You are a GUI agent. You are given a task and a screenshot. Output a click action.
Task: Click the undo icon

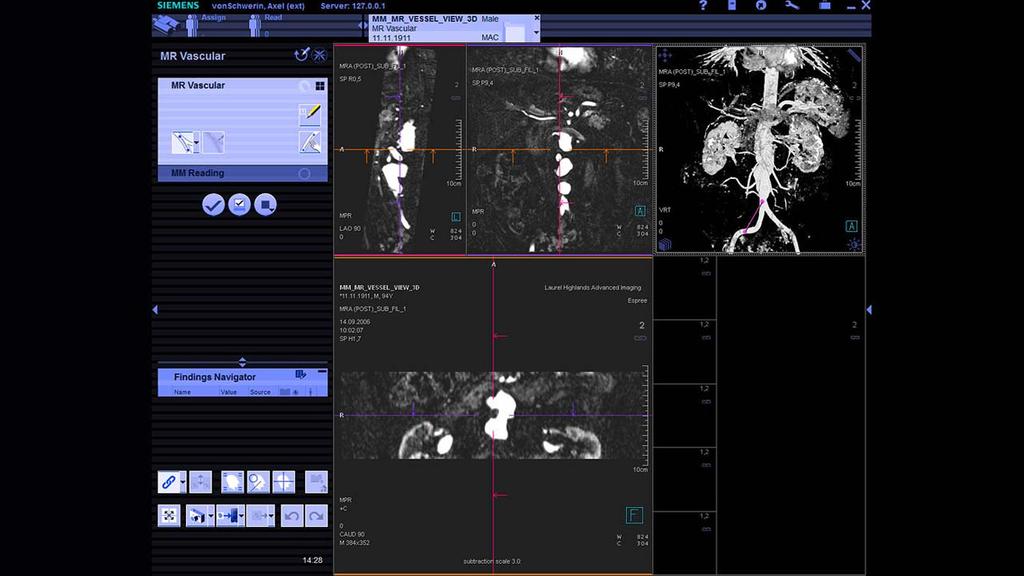coord(291,516)
